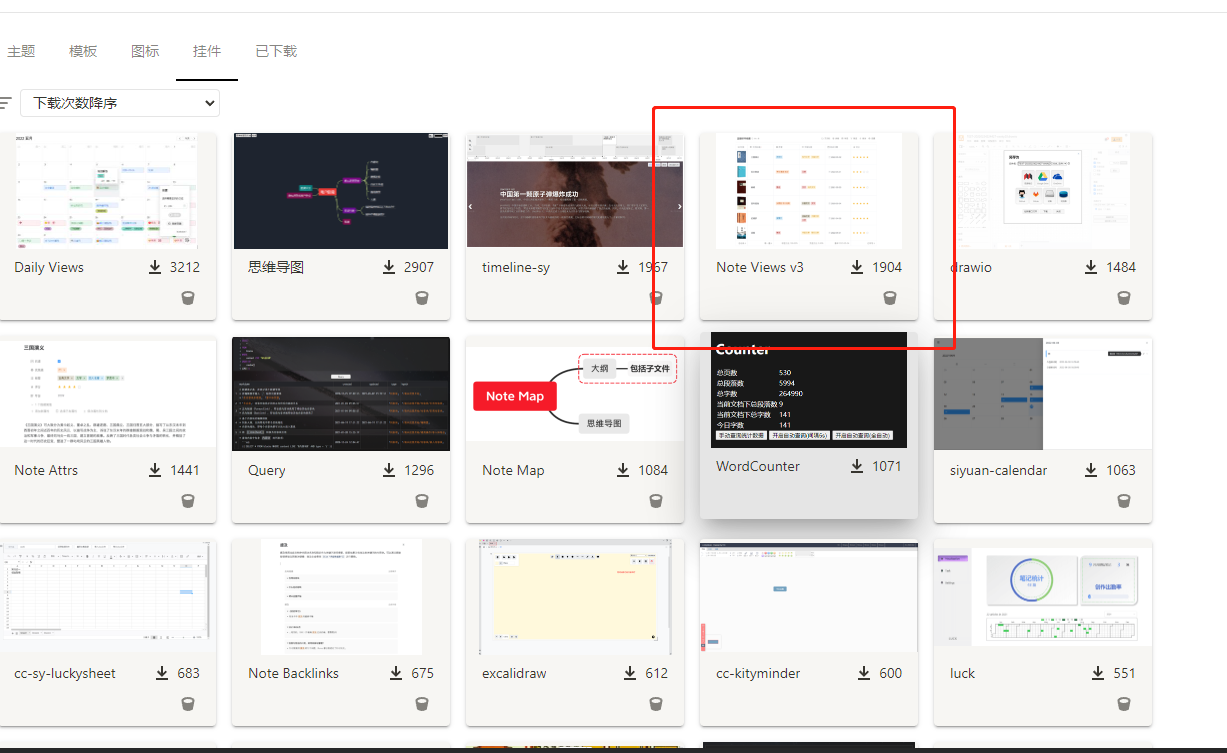This screenshot has height=753, width=1227.
Task: Open the excalidraw canvas thumbnail
Action: pos(575,597)
